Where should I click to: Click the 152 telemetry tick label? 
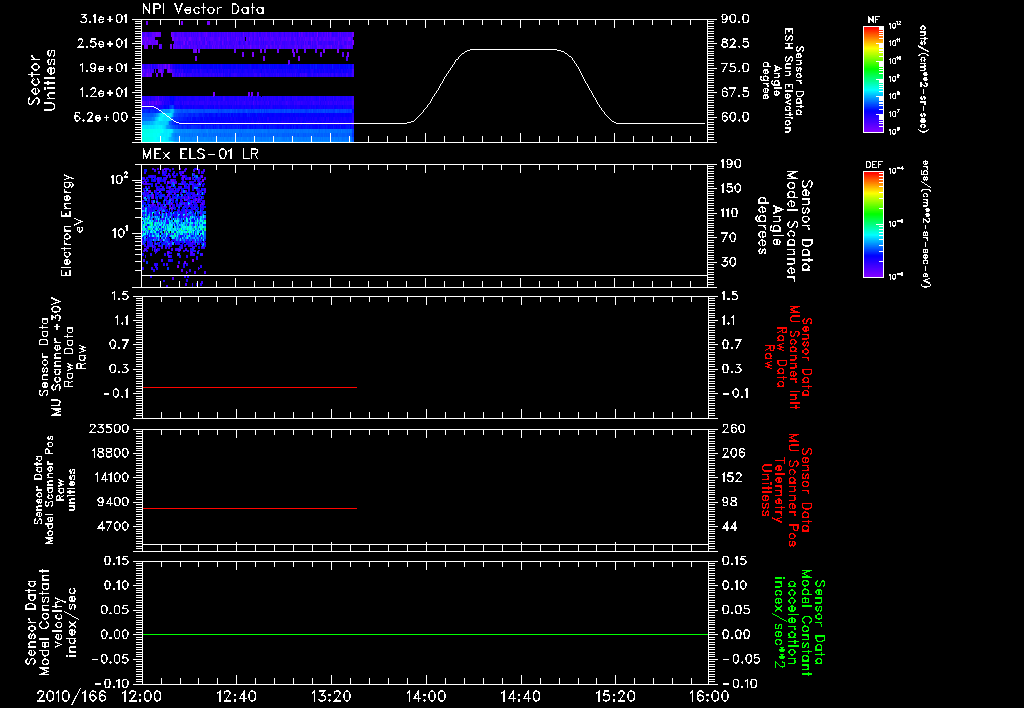point(733,477)
